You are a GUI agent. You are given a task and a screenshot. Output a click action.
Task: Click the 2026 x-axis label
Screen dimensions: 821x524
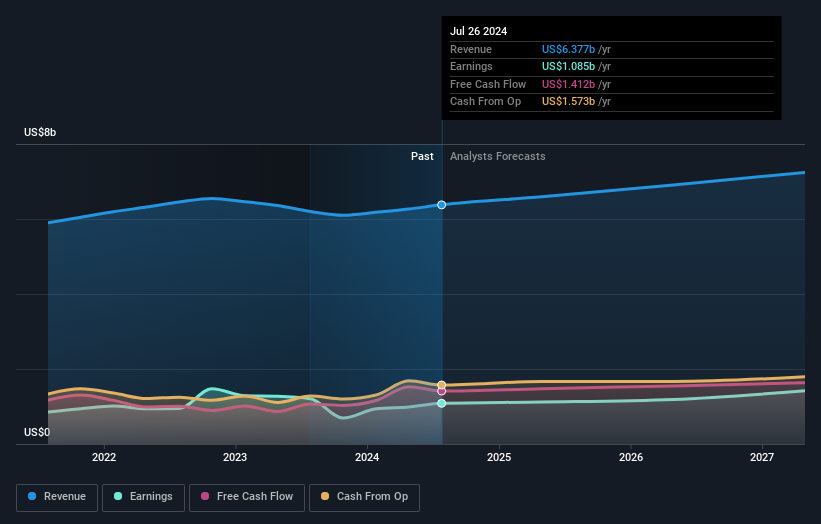pyautogui.click(x=631, y=457)
